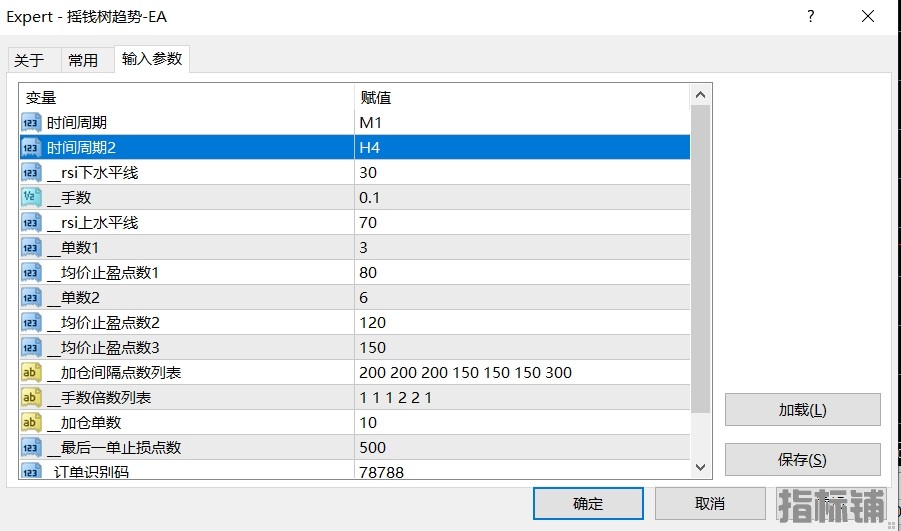The image size is (901, 531).
Task: Click the scrollbar down arrow
Action: [x=700, y=468]
